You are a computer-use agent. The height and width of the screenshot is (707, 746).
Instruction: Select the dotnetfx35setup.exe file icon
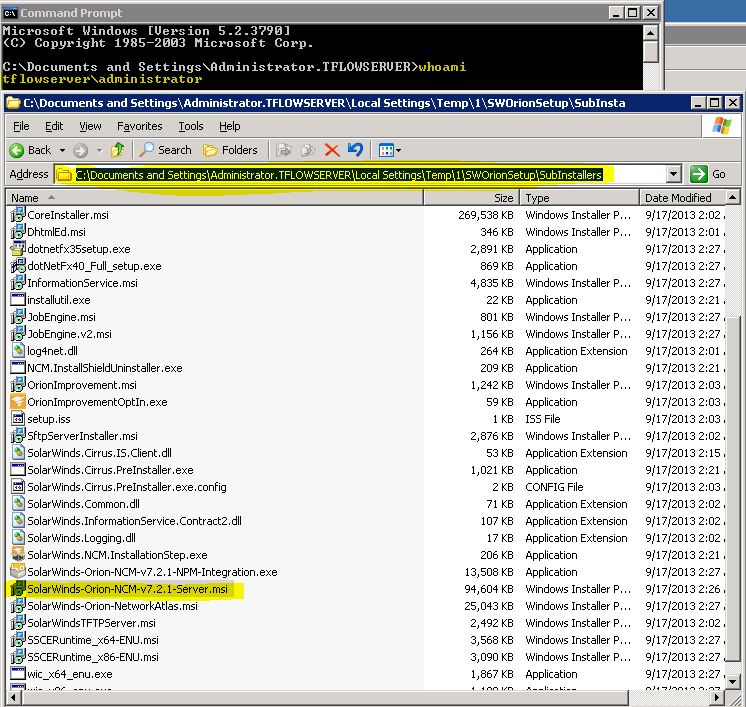coord(18,249)
